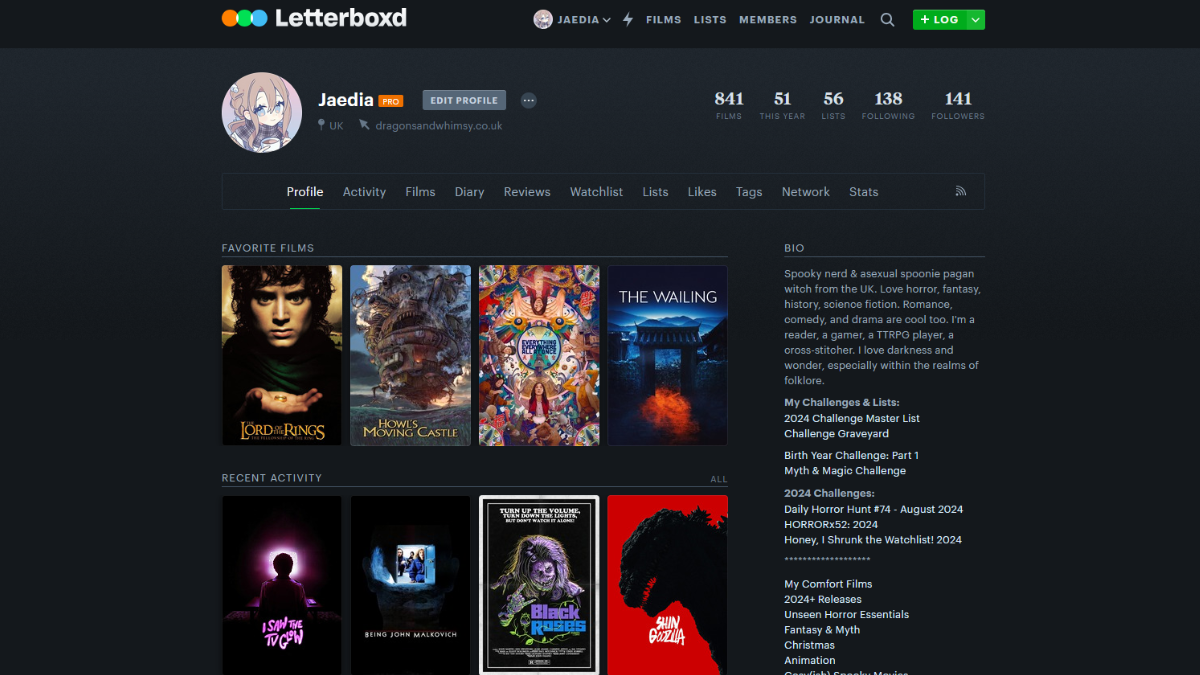Open the Lists tab on the profile
1200x675 pixels.
tap(655, 192)
